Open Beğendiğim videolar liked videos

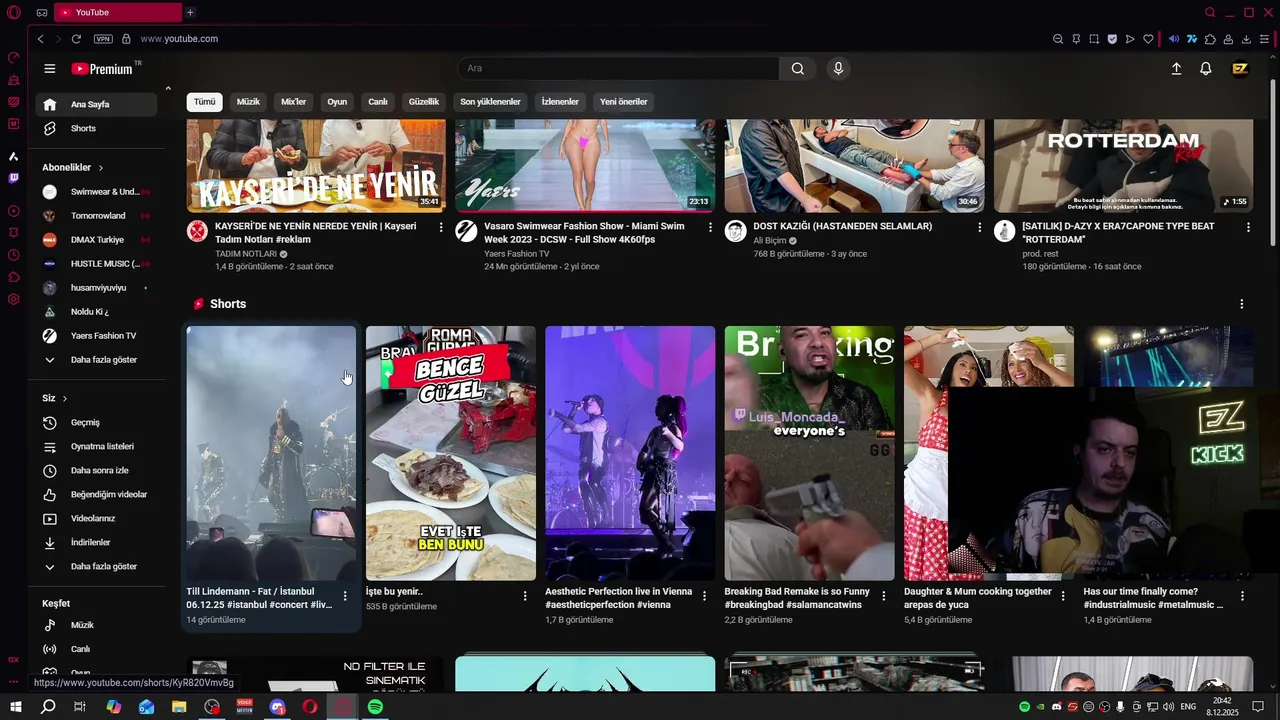(x=96, y=494)
